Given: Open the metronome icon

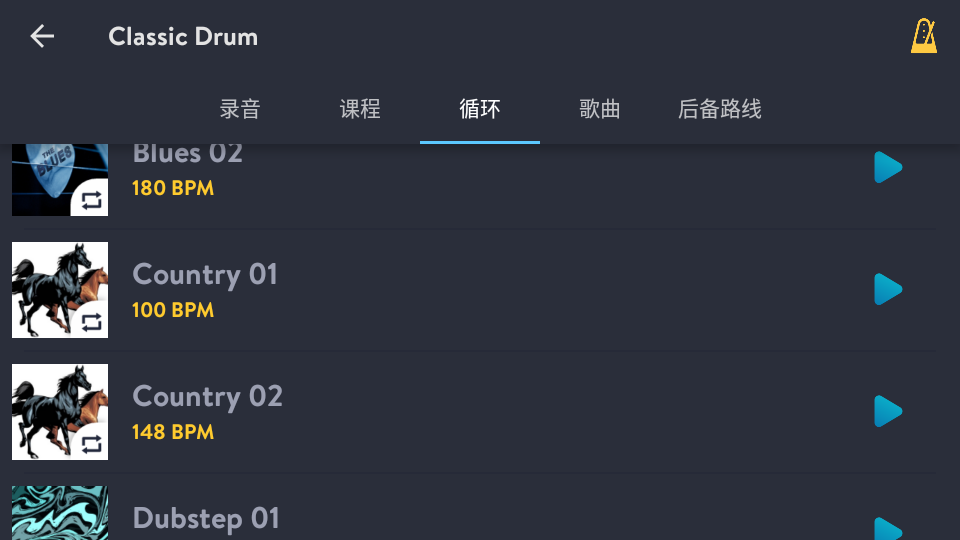Looking at the screenshot, I should [x=923, y=37].
